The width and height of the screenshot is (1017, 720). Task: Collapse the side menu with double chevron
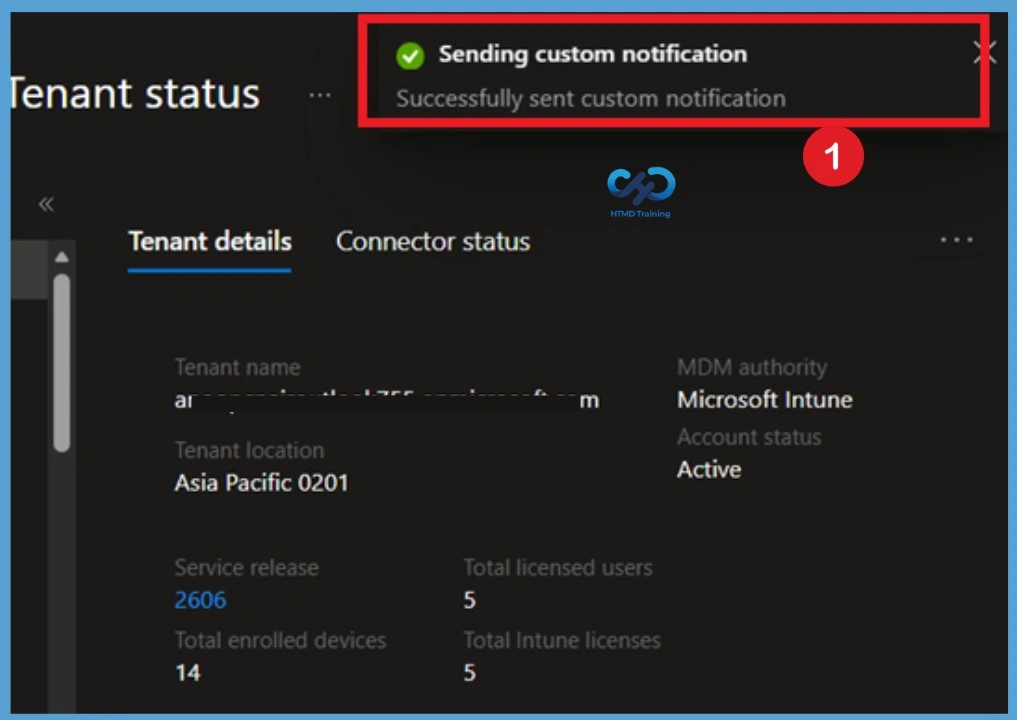46,204
